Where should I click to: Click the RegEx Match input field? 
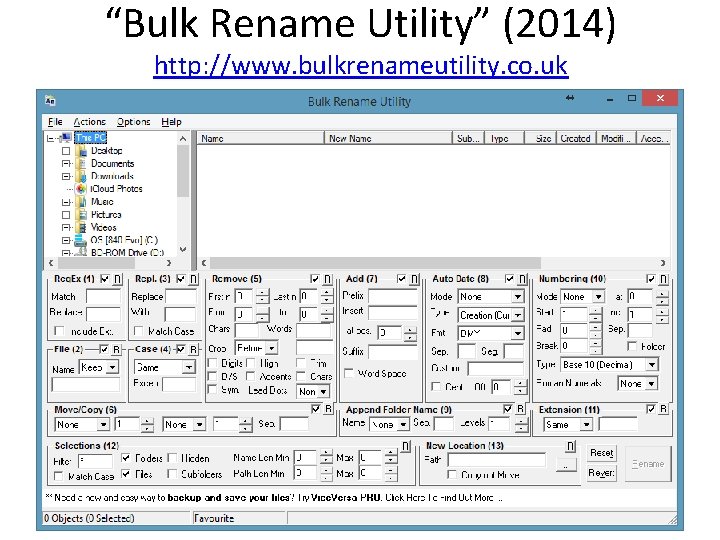click(x=103, y=297)
